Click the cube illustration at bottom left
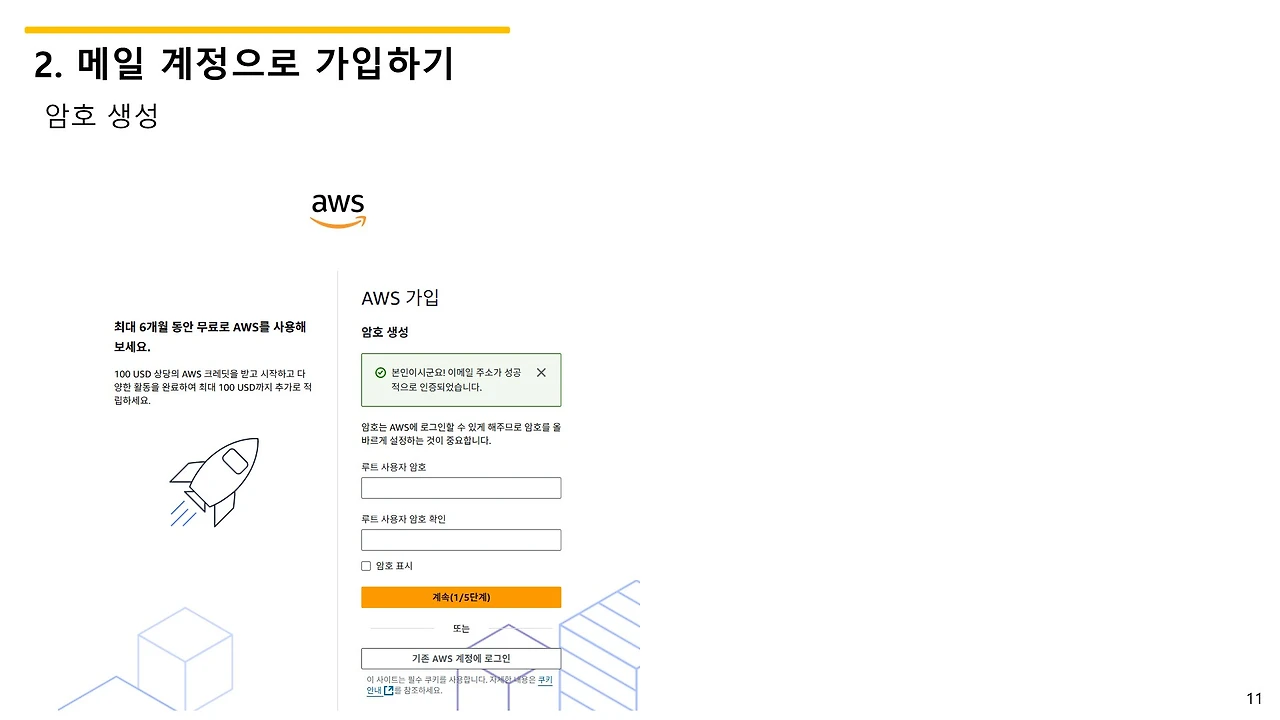 [x=185, y=655]
